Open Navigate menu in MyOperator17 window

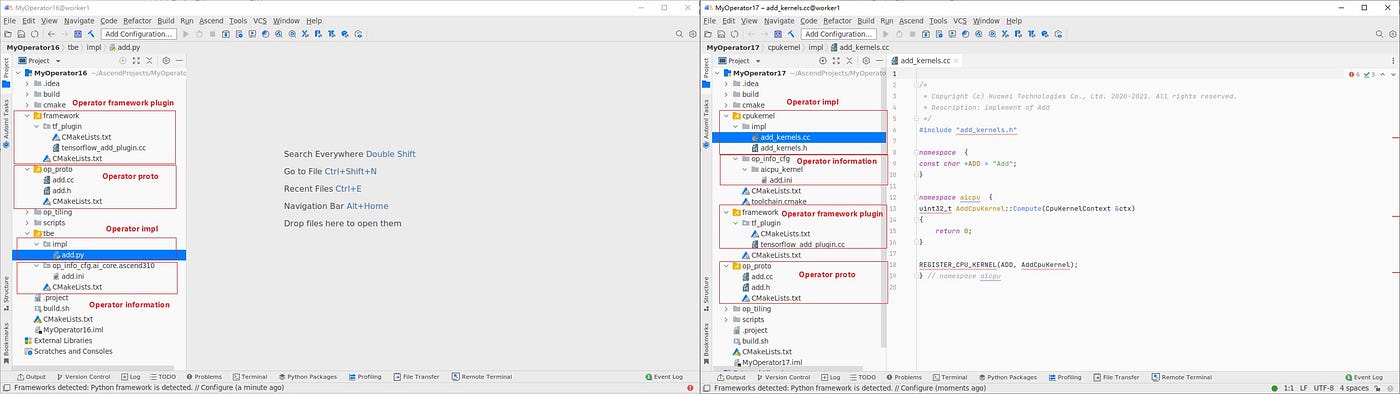[x=779, y=21]
